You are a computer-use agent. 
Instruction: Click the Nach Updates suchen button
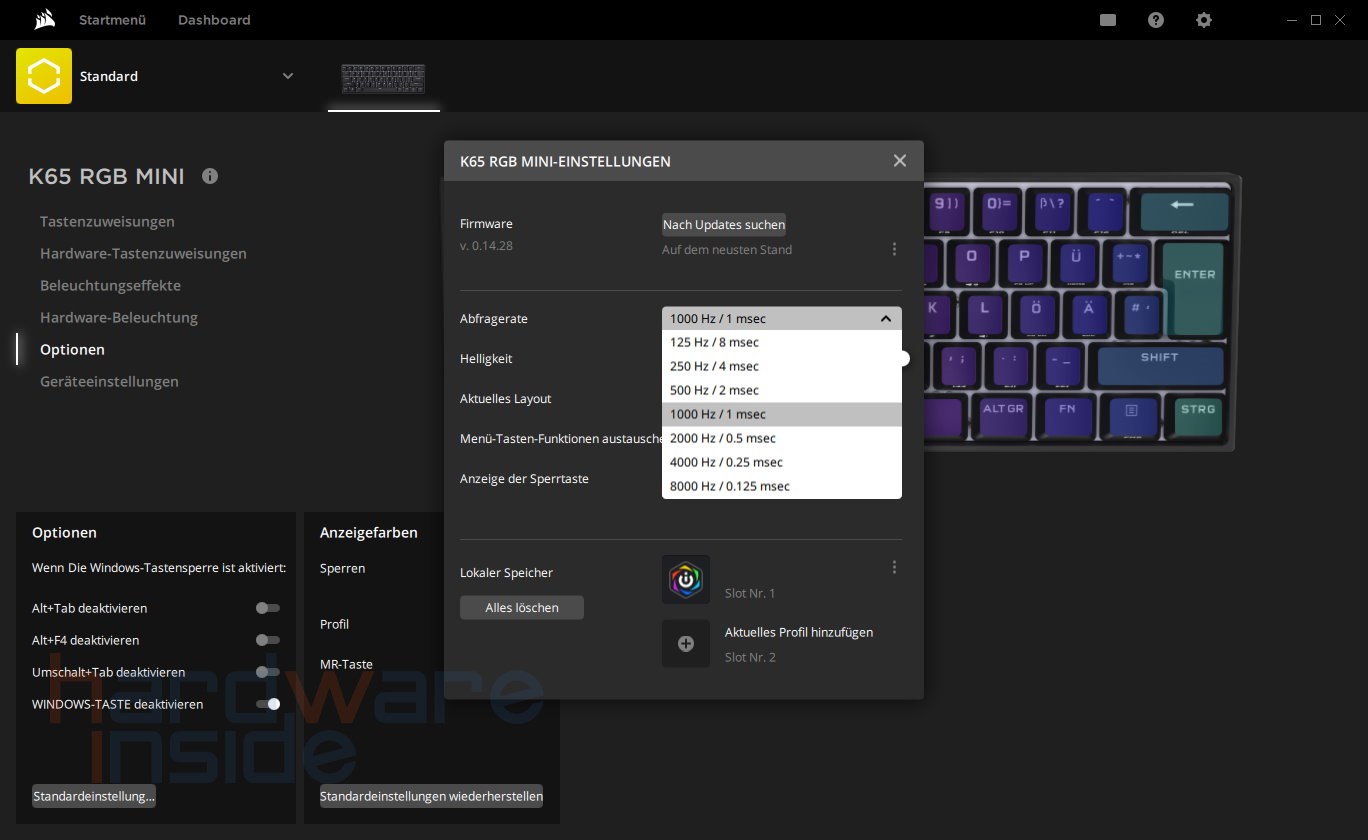point(723,224)
